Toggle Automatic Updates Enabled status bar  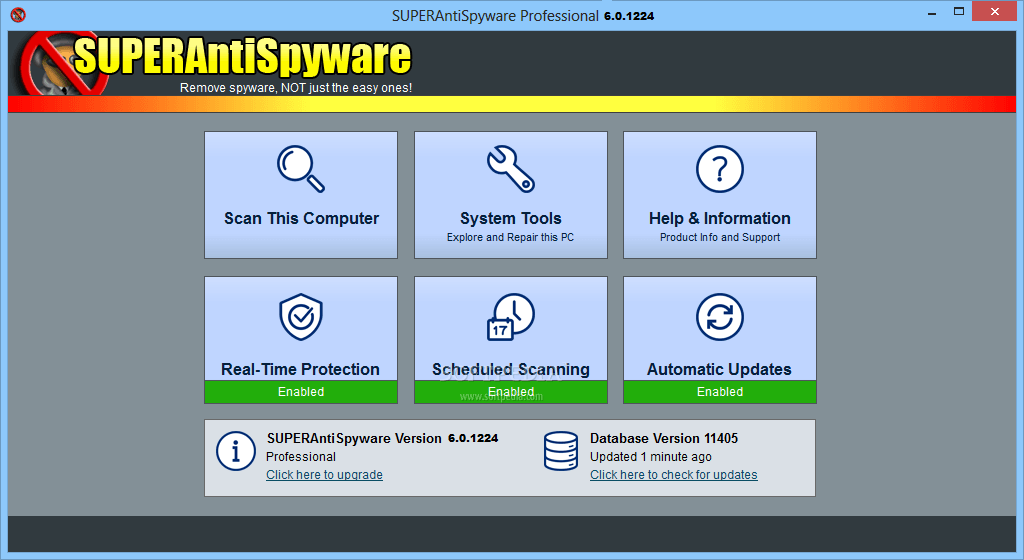(720, 392)
